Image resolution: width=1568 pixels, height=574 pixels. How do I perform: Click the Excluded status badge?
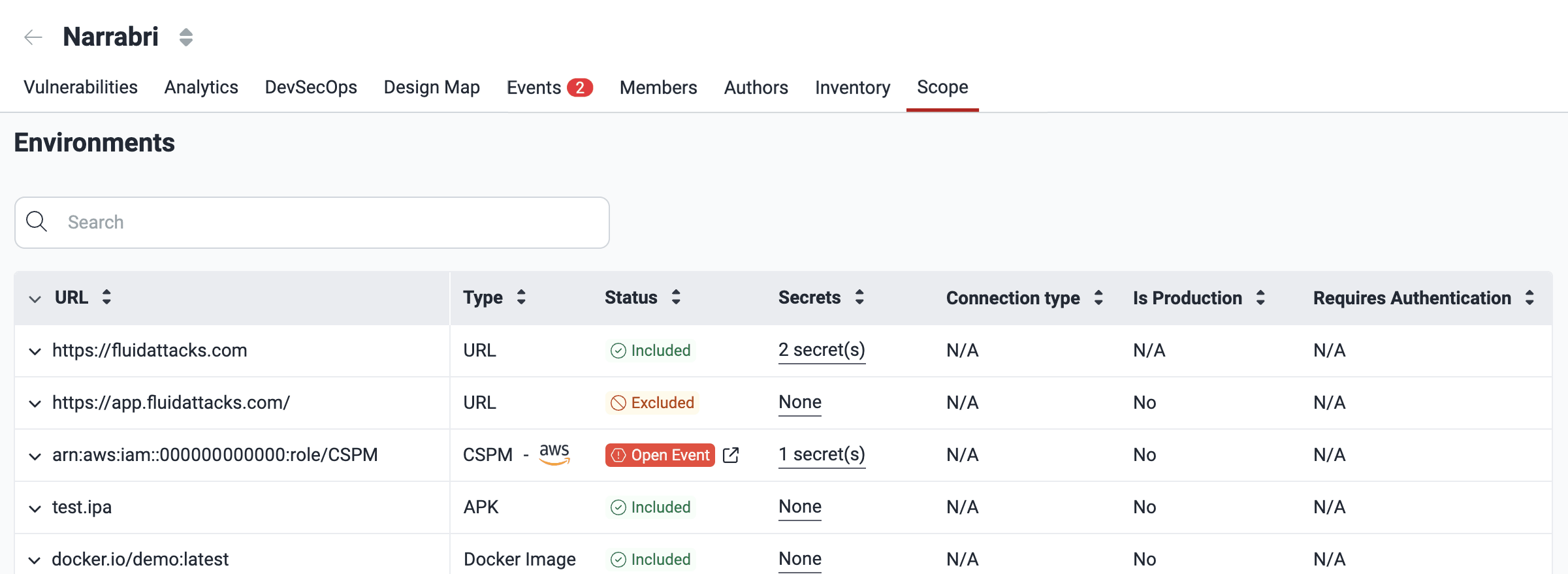click(x=652, y=403)
